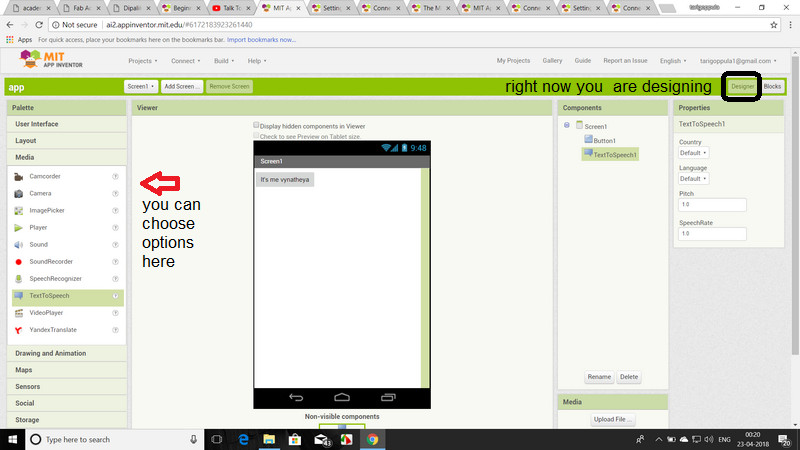Open the Connect menu
800x450 pixels.
coord(185,61)
